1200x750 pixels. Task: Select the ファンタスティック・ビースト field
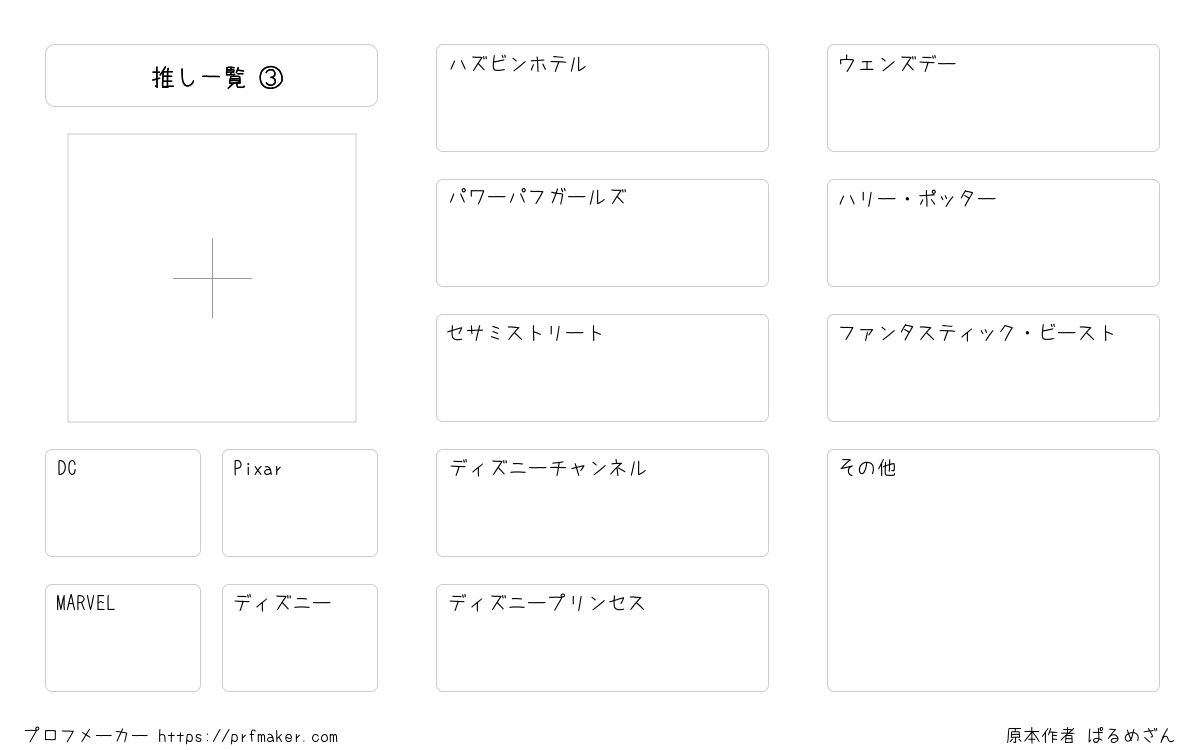[x=993, y=368]
